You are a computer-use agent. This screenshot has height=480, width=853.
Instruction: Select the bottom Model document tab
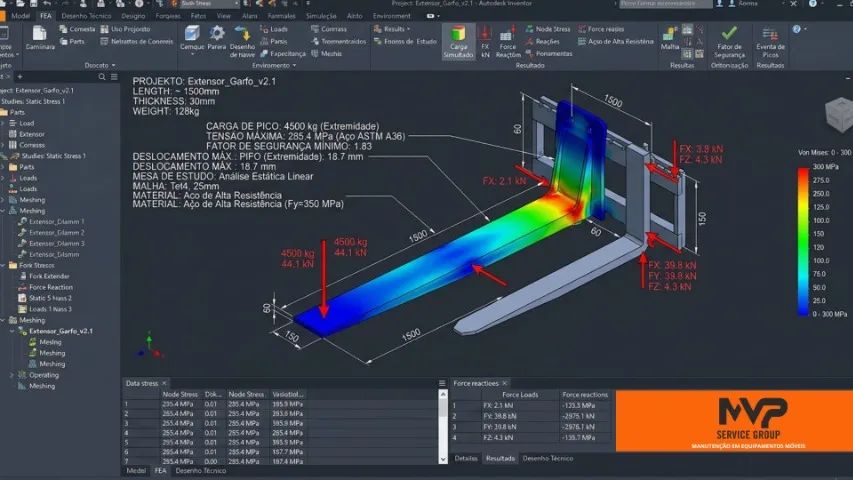[136, 471]
